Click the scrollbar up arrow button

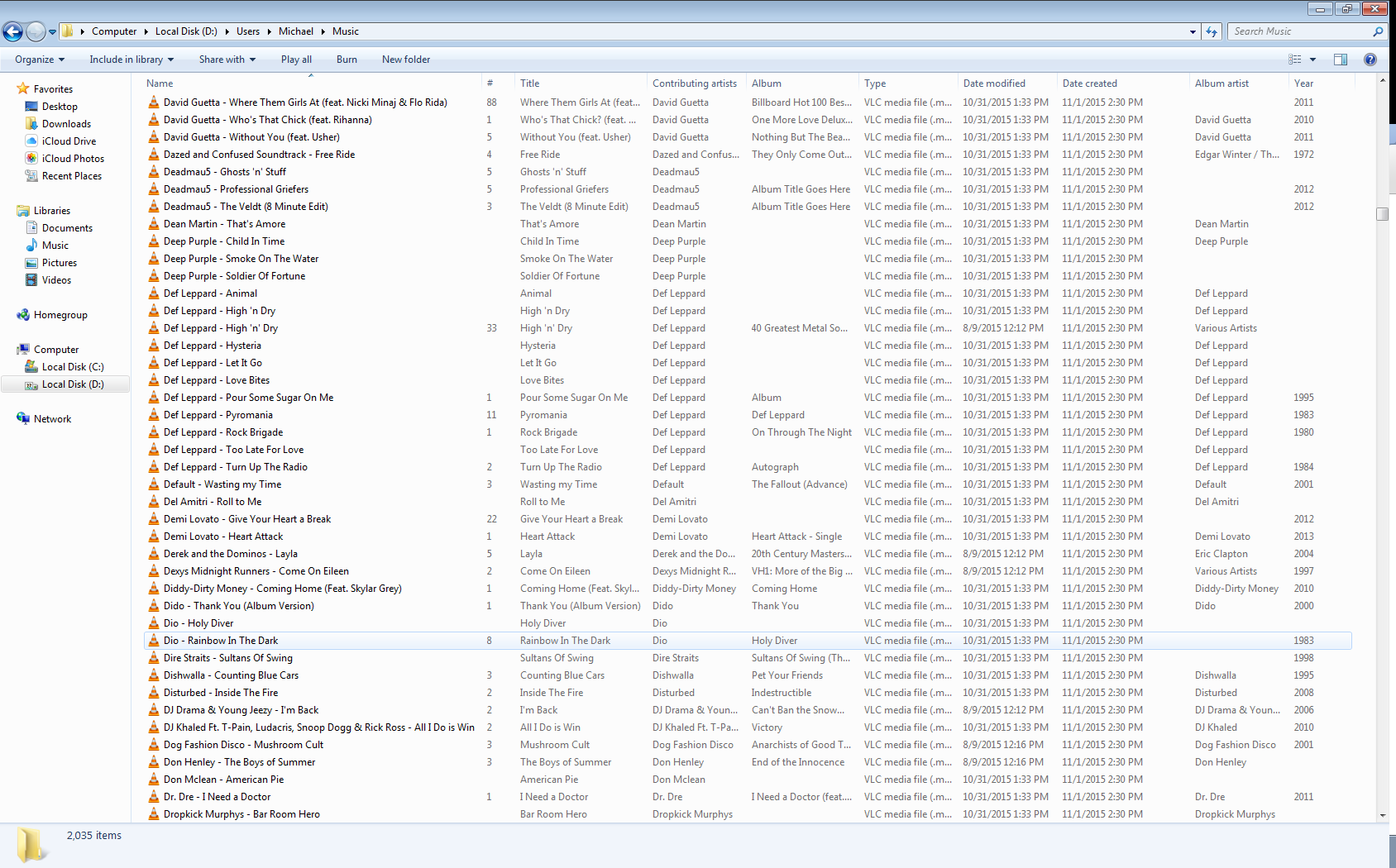click(1382, 81)
